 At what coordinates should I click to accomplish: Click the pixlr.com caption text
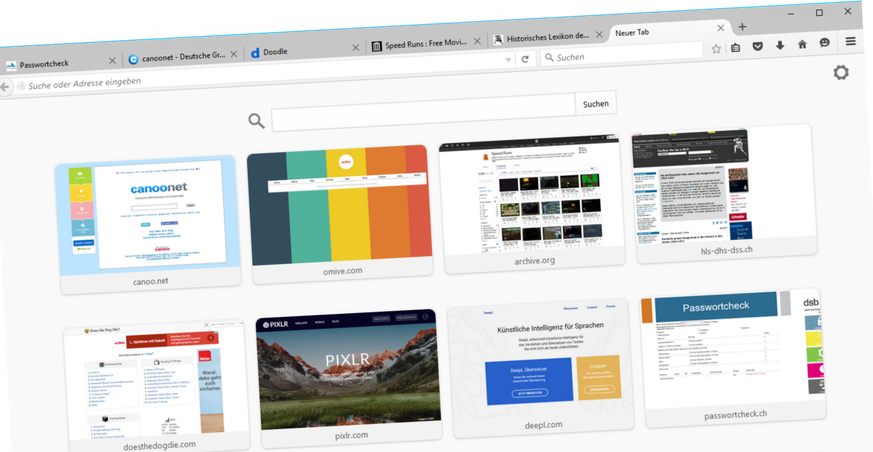click(x=351, y=435)
